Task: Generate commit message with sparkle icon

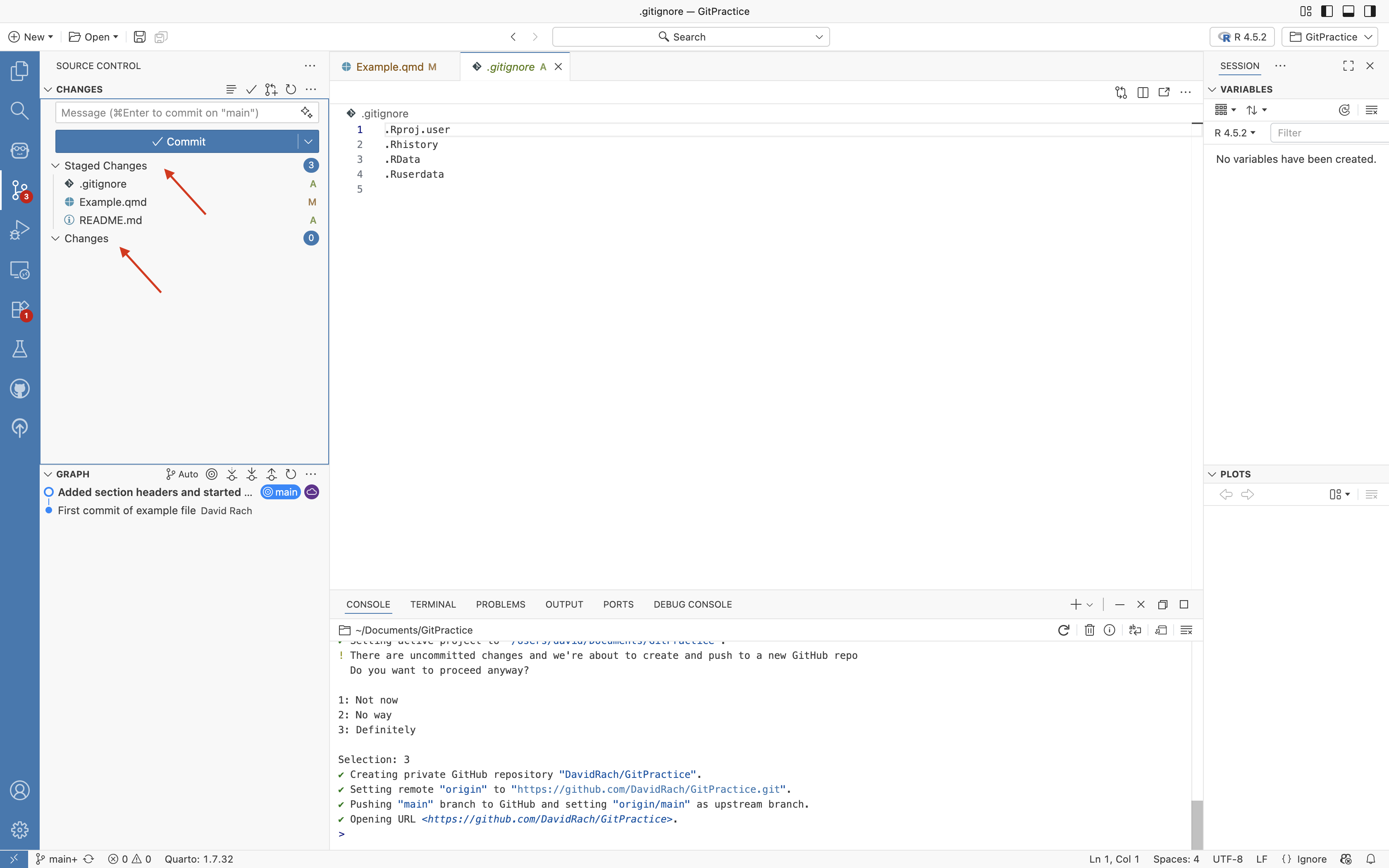Action: tap(306, 112)
